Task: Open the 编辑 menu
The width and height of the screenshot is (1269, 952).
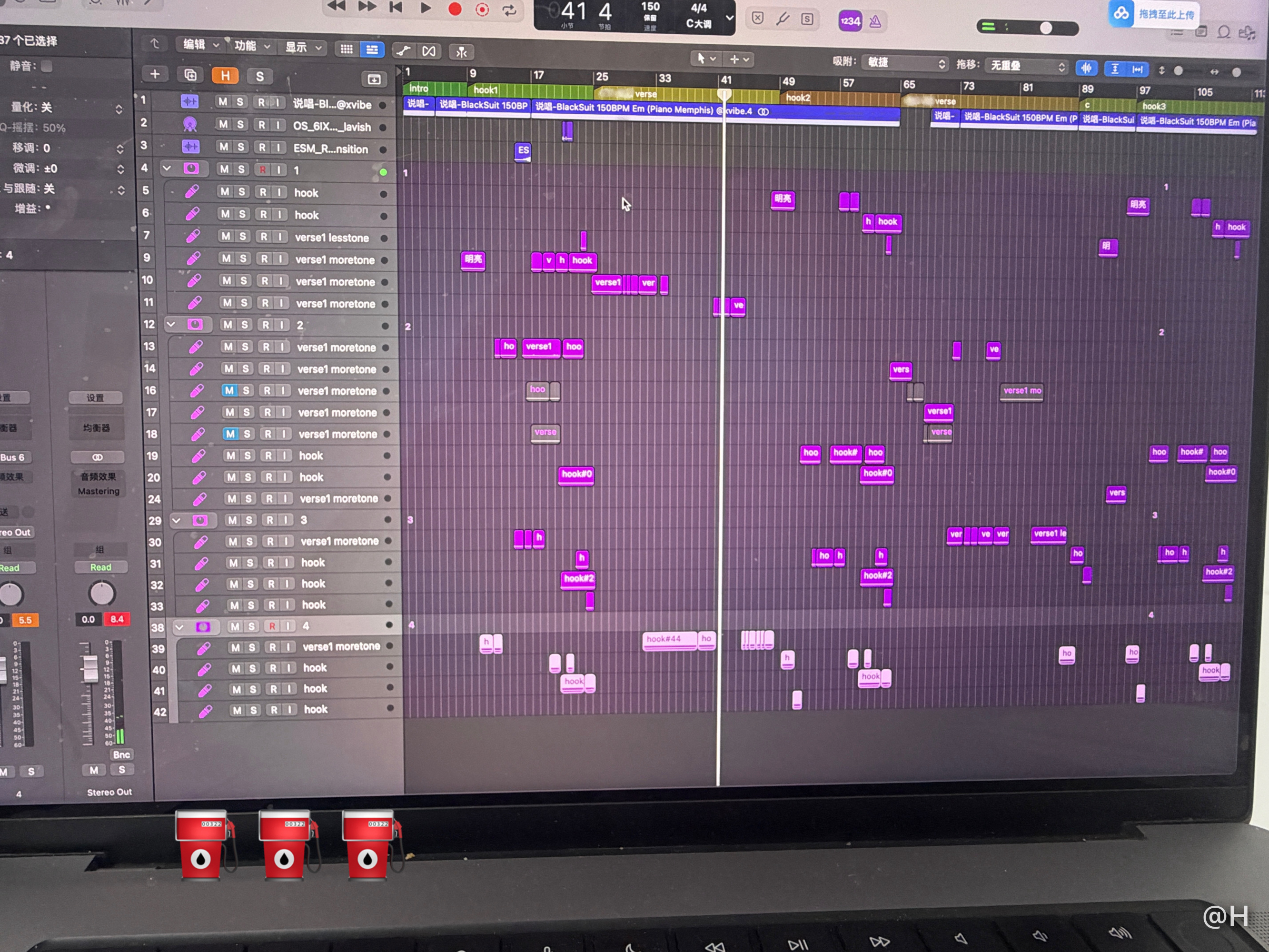Action: click(x=200, y=44)
